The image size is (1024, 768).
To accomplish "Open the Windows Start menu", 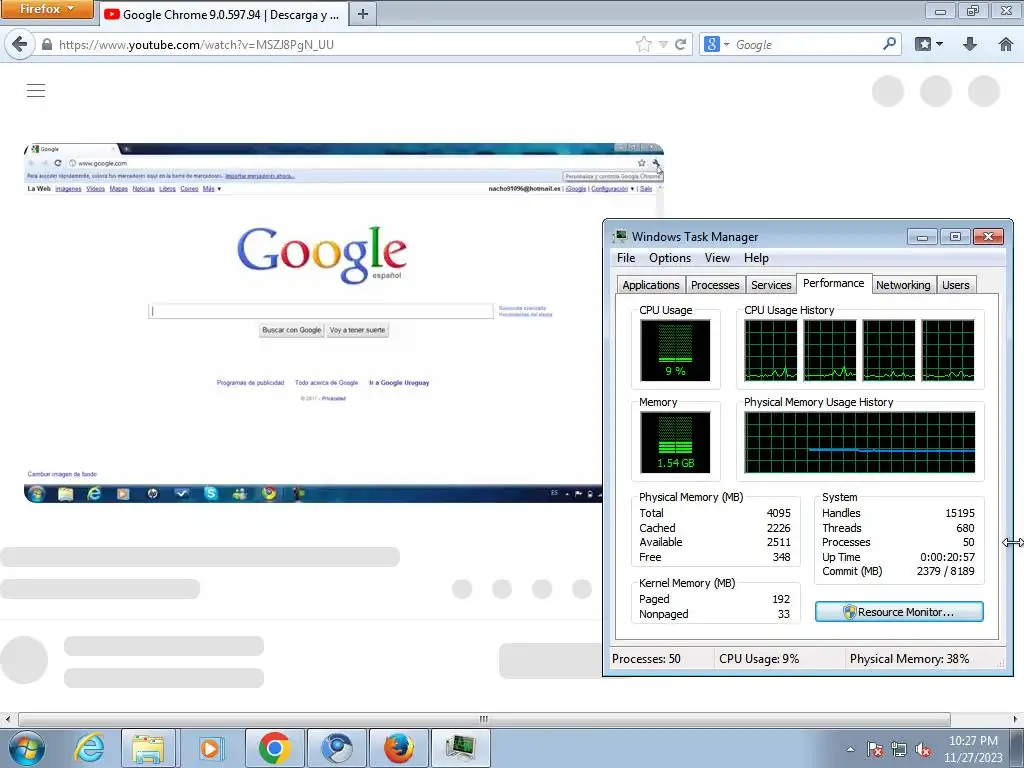I will 26,748.
